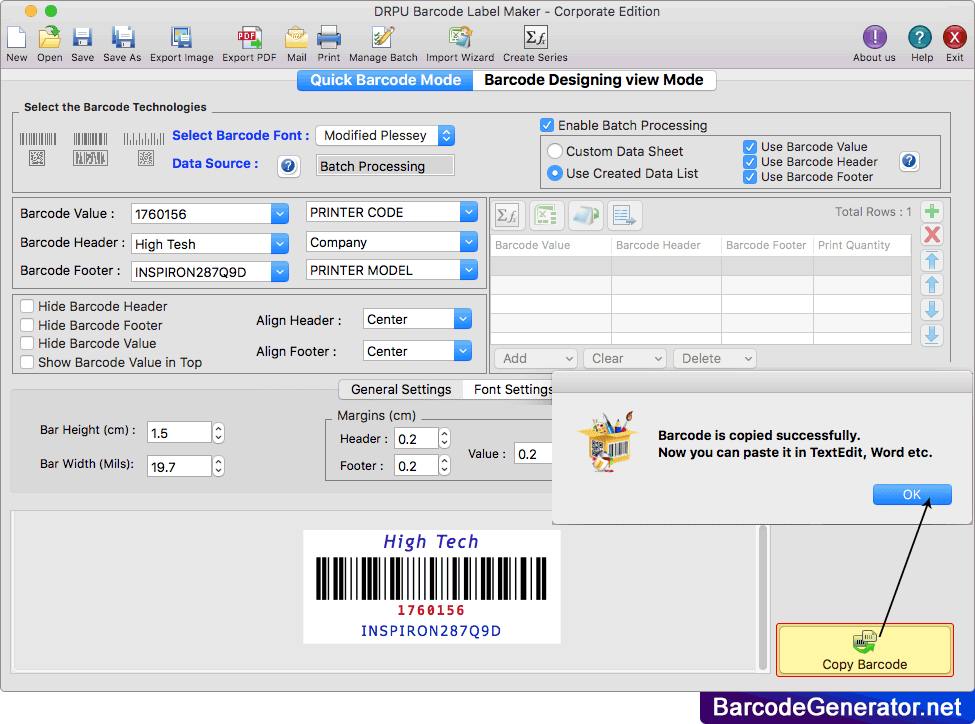Click the green plus add row icon
Viewport: 975px width, 724px height.
tap(931, 211)
